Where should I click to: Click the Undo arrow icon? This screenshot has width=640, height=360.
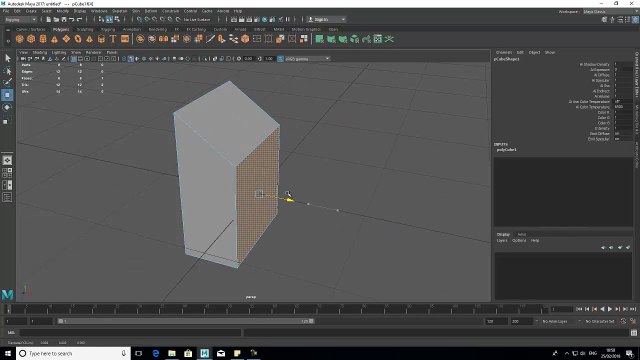coord(71,19)
